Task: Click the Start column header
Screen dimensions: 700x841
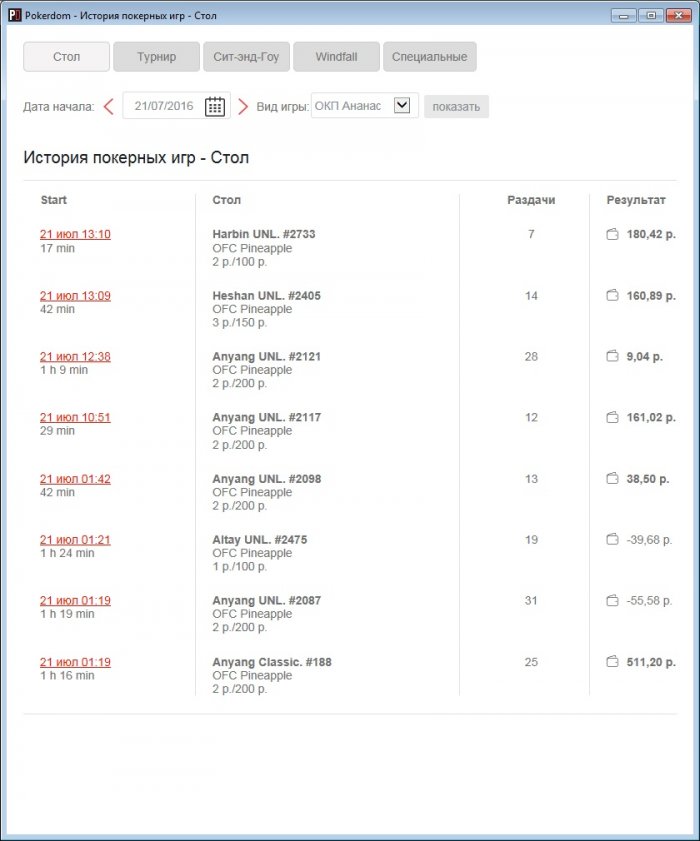Action: pos(54,200)
